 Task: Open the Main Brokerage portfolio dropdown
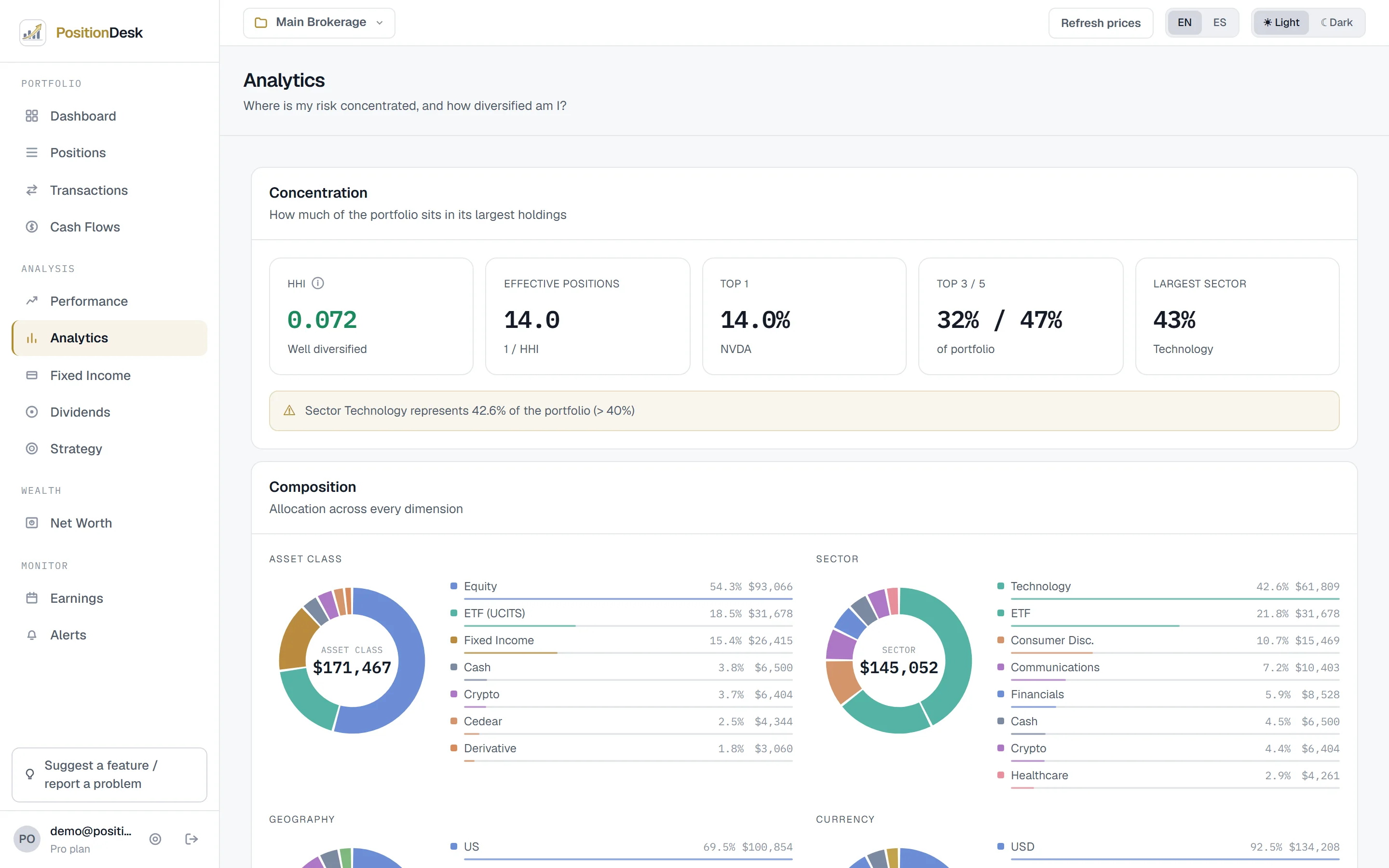[x=319, y=23]
